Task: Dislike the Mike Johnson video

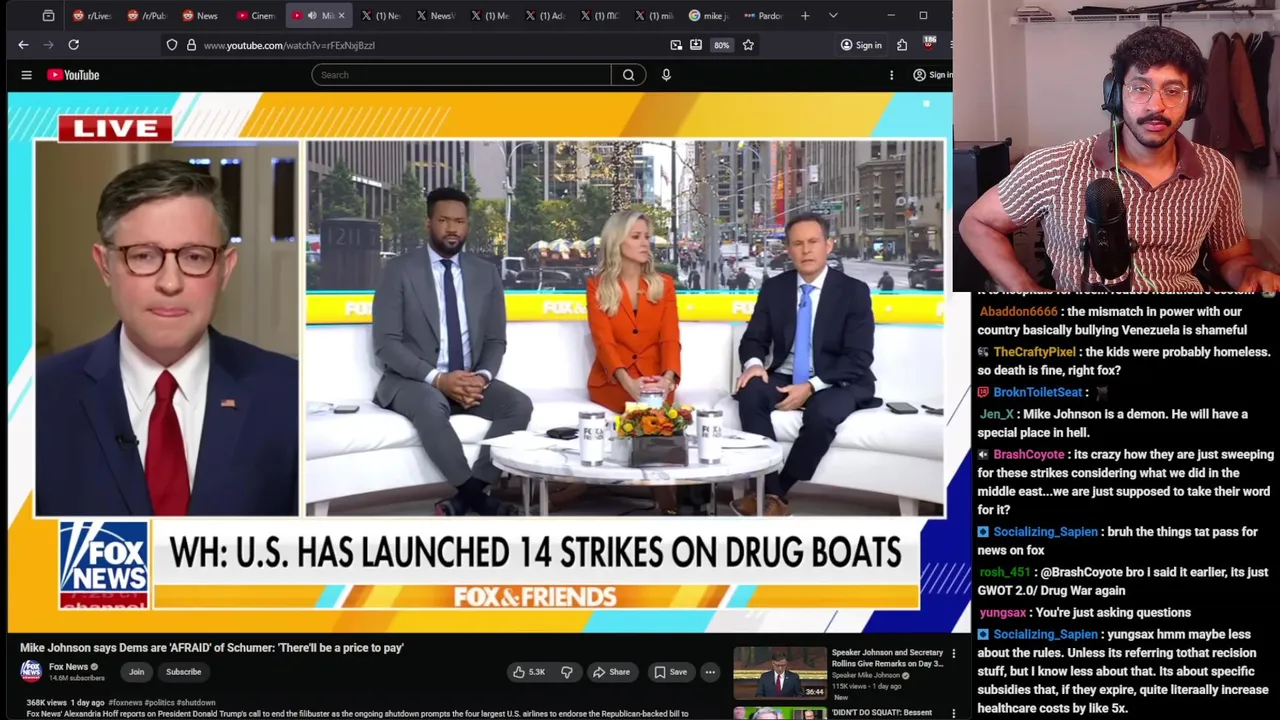Action: (567, 672)
